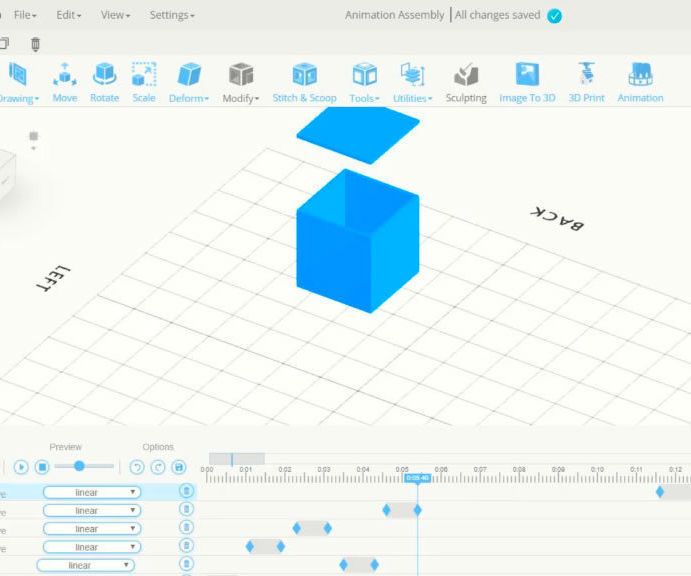Click the 0:02 mark on timeline ruler

click(x=285, y=469)
